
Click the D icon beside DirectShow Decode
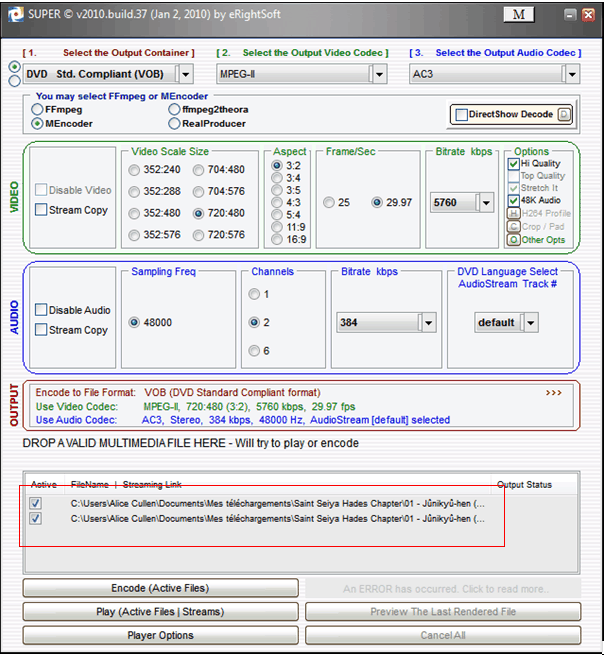tap(564, 114)
